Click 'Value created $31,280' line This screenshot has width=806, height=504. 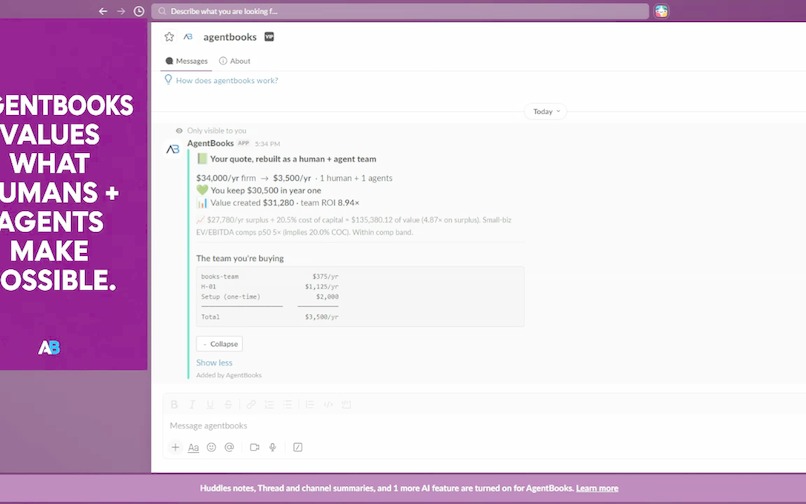pyautogui.click(x=278, y=203)
